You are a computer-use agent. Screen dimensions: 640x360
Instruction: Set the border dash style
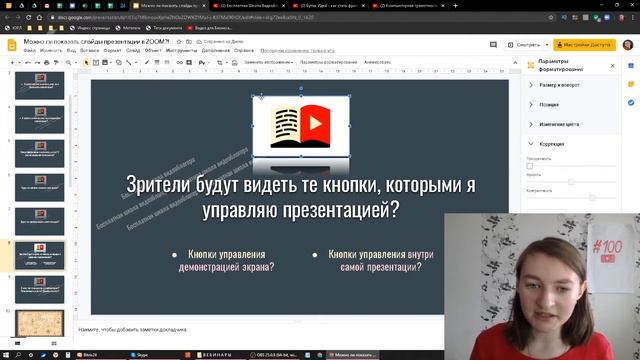167,62
